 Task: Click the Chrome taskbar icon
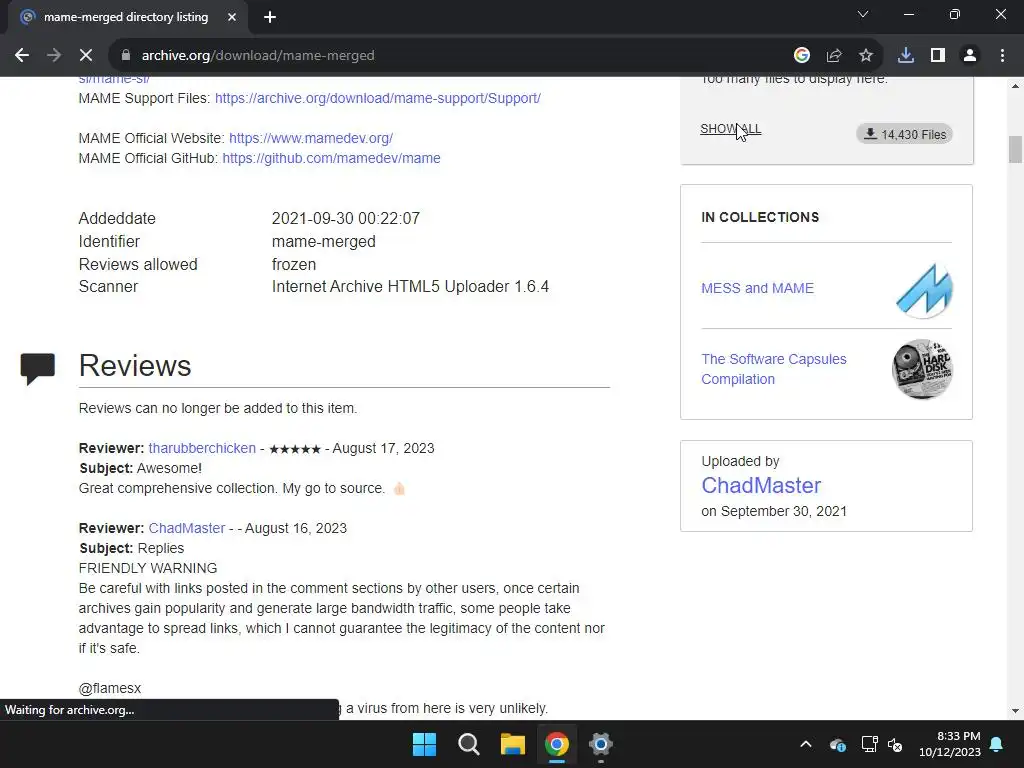[x=556, y=744]
